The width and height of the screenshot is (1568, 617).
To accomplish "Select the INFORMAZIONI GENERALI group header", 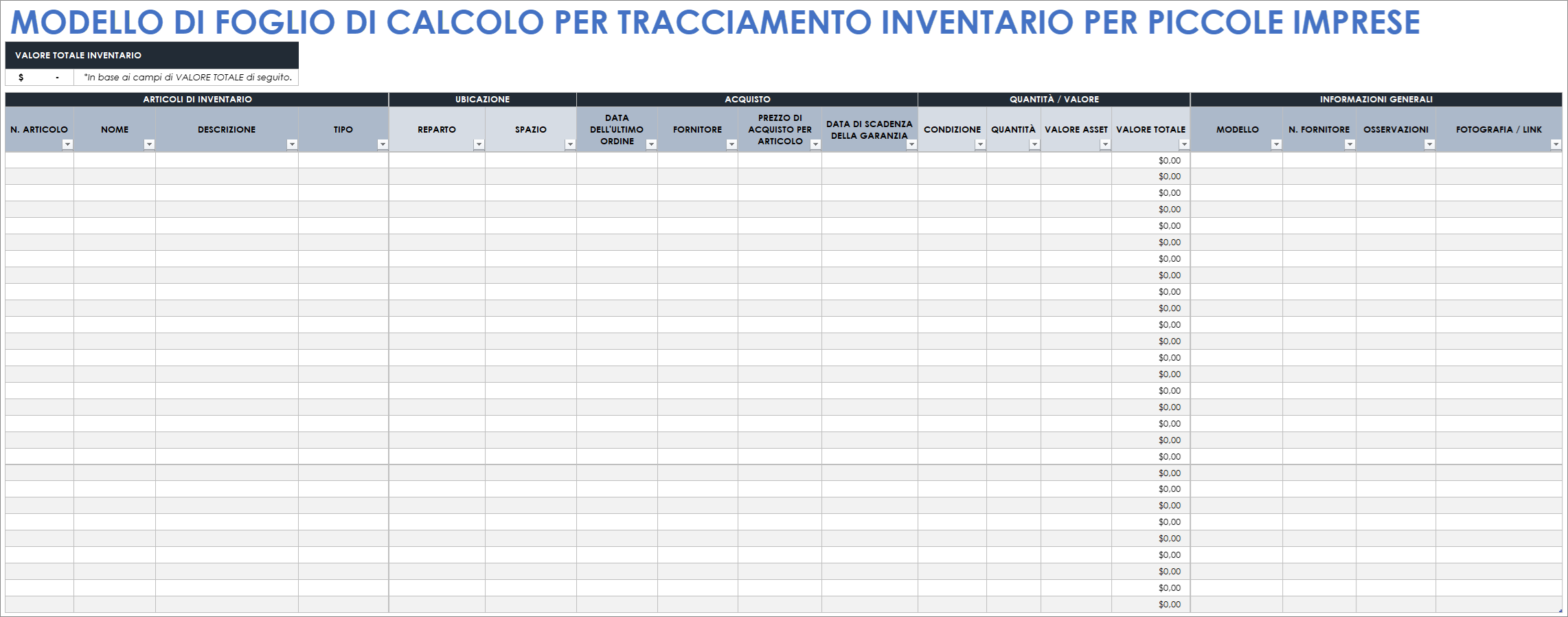I will point(1376,100).
